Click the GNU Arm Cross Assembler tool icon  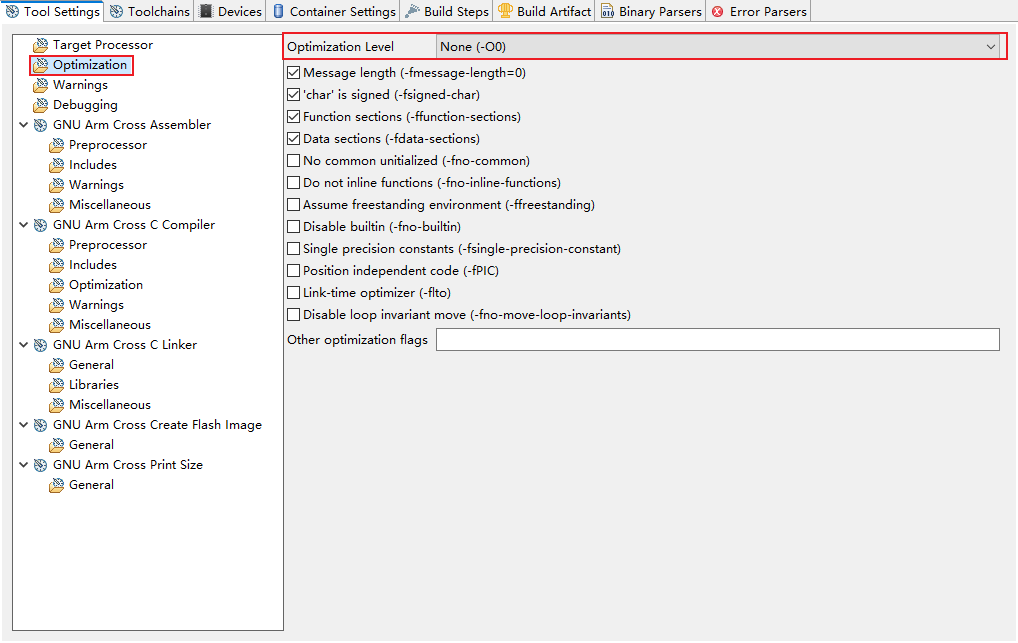tap(40, 125)
